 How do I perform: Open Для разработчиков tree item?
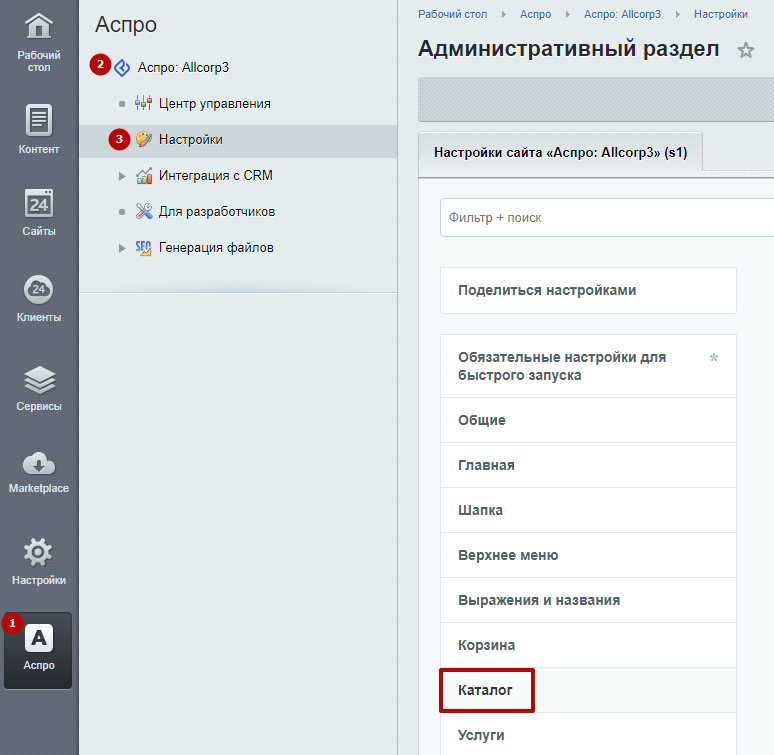point(217,212)
